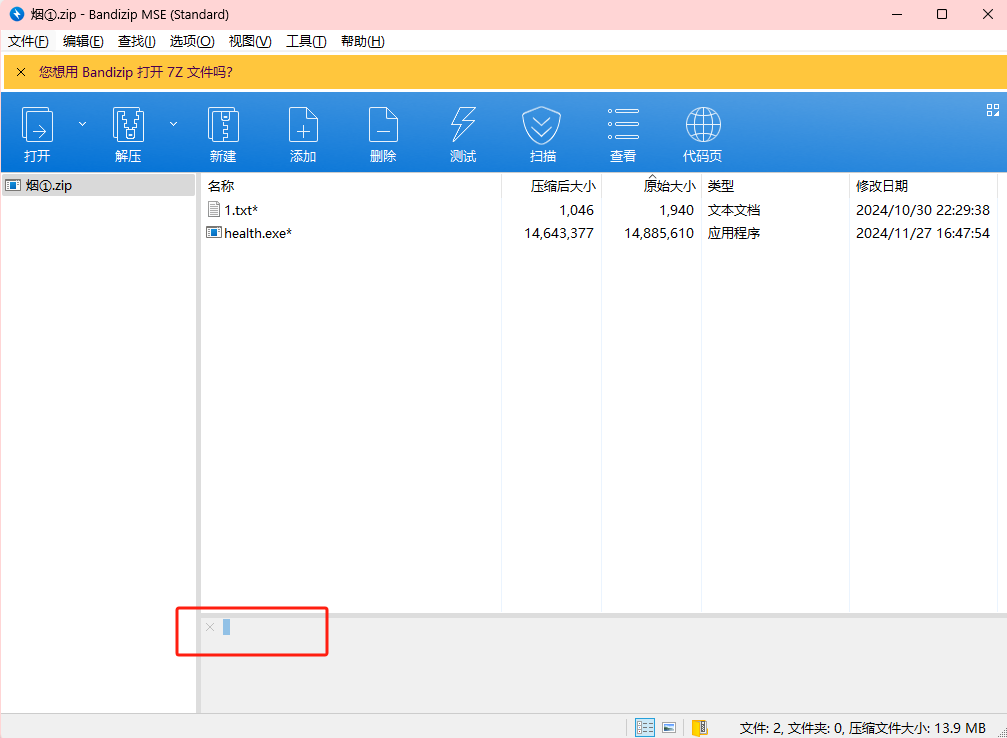Click the blue highlighted marker in preview pane
The height and width of the screenshot is (738, 1007).
(227, 627)
